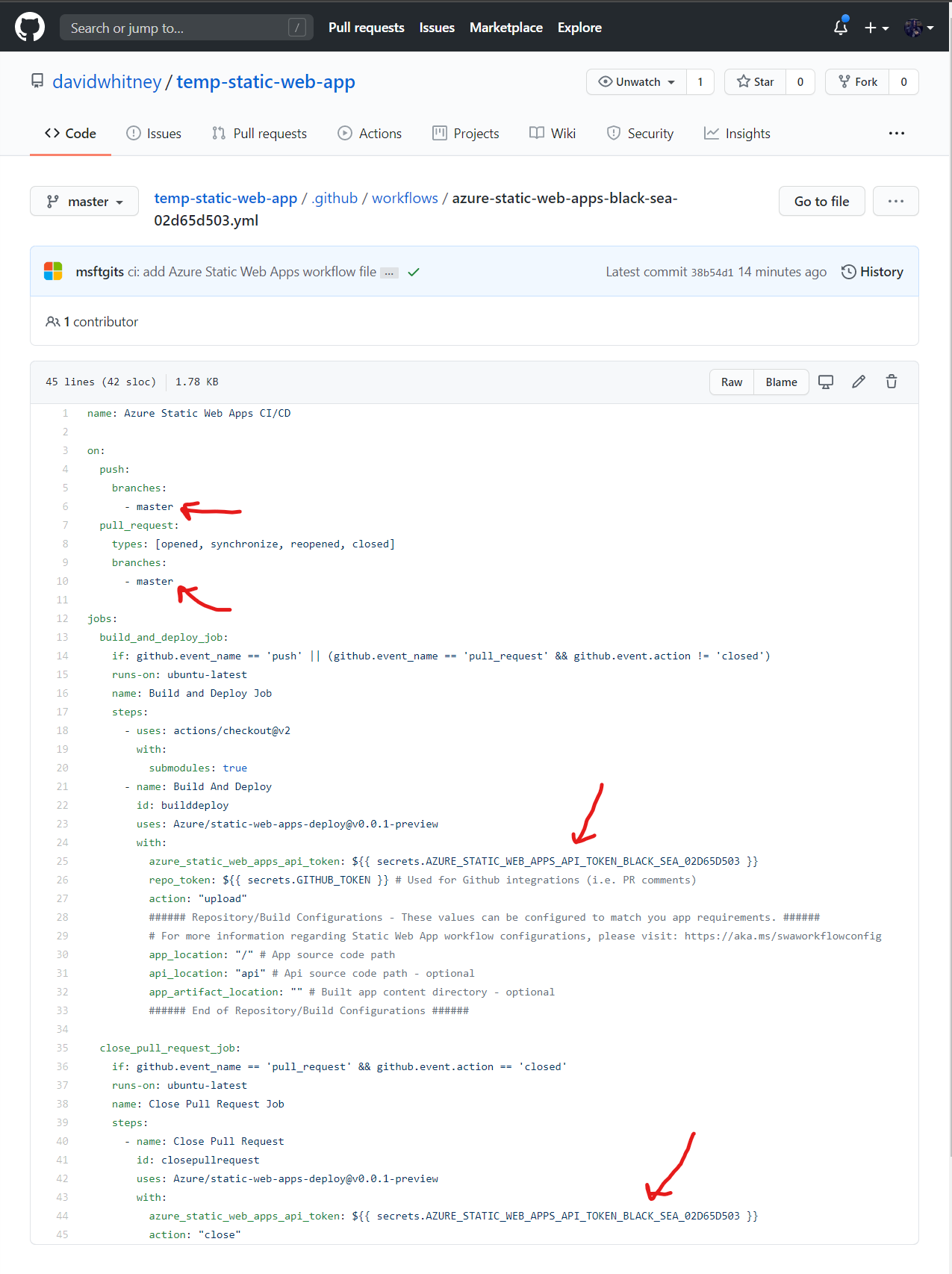Screen dimensions: 952x1274
Task: Fork this repository
Action: click(858, 82)
